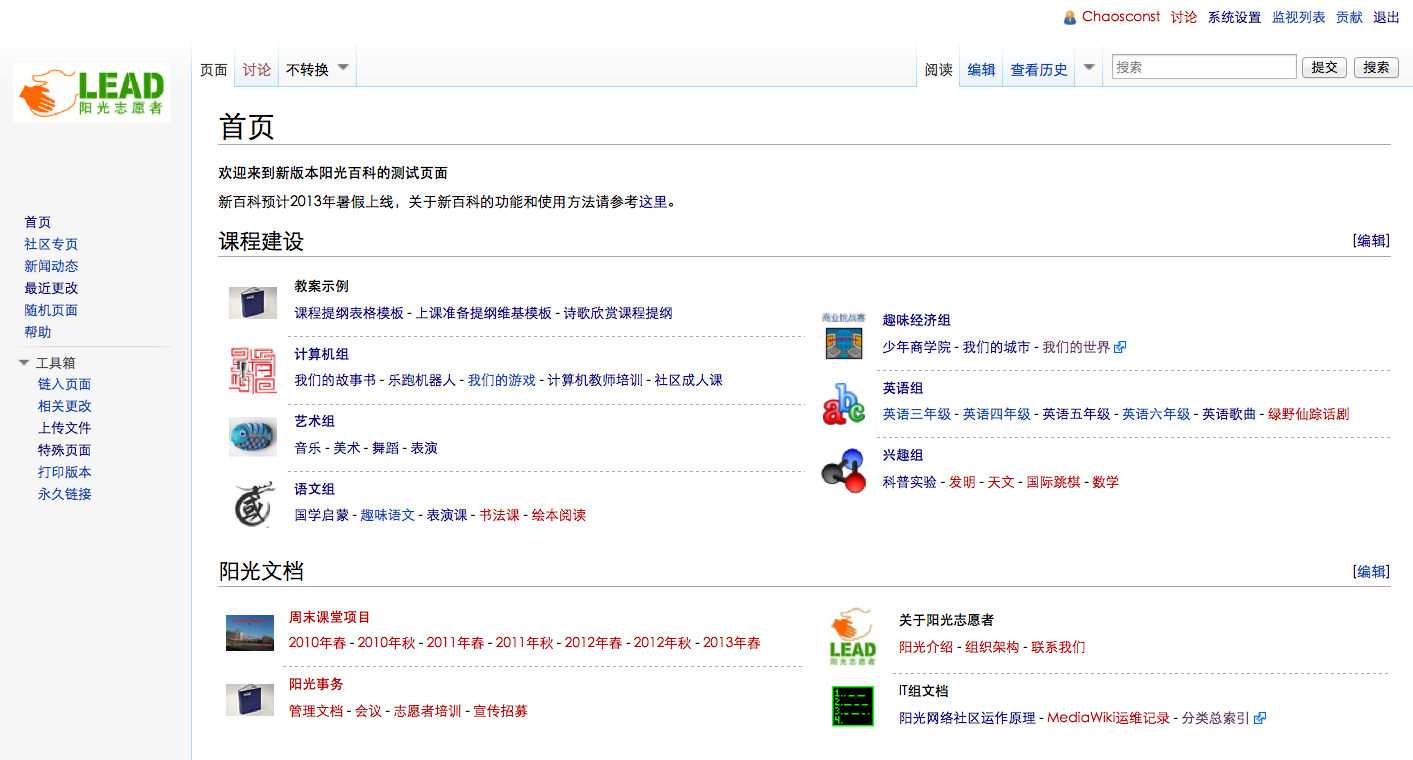This screenshot has height=760, width=1413.
Task: Click the LEAD 阳光志愿者 site logo
Action: pyautogui.click(x=92, y=93)
